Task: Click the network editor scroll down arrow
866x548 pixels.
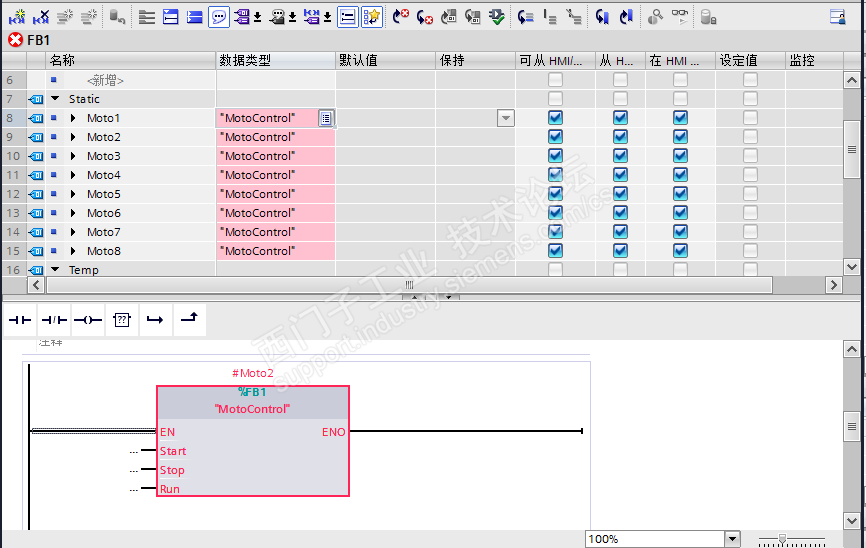Action: [x=852, y=521]
